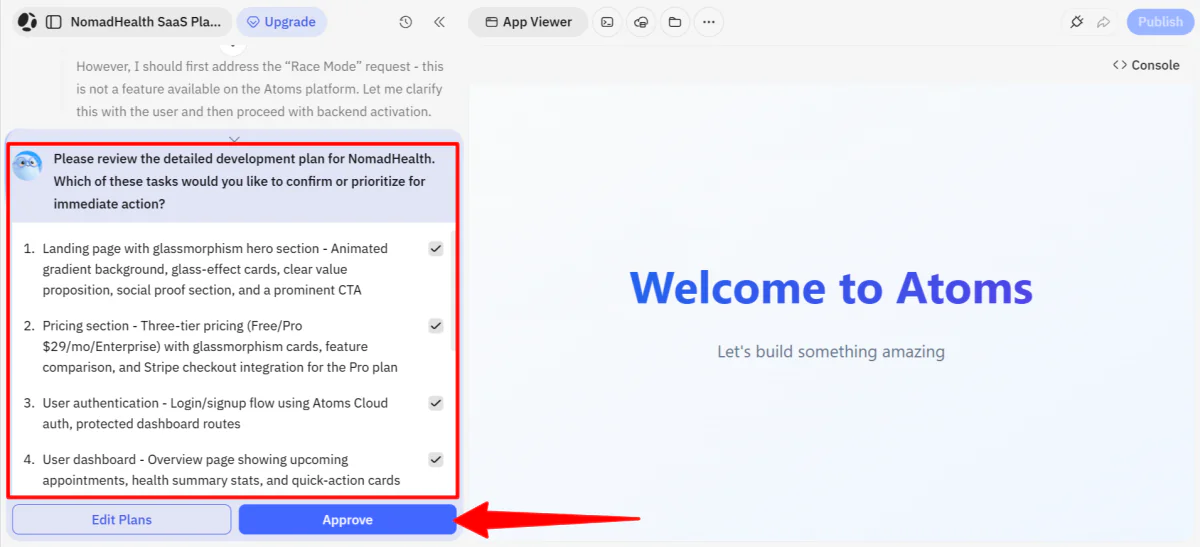This screenshot has width=1200, height=547.
Task: Toggle the User authentication task checkbox
Action: [436, 403]
